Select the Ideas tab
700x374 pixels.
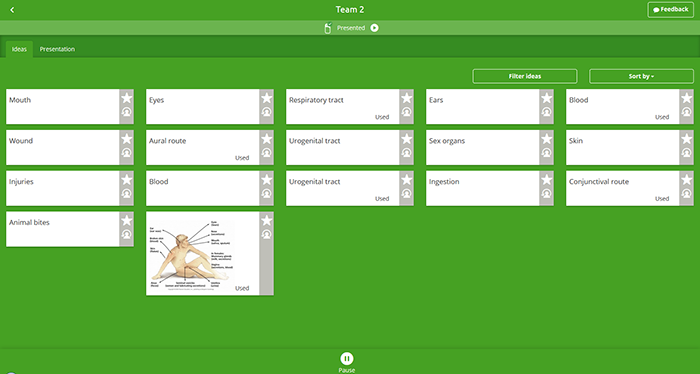(19, 49)
